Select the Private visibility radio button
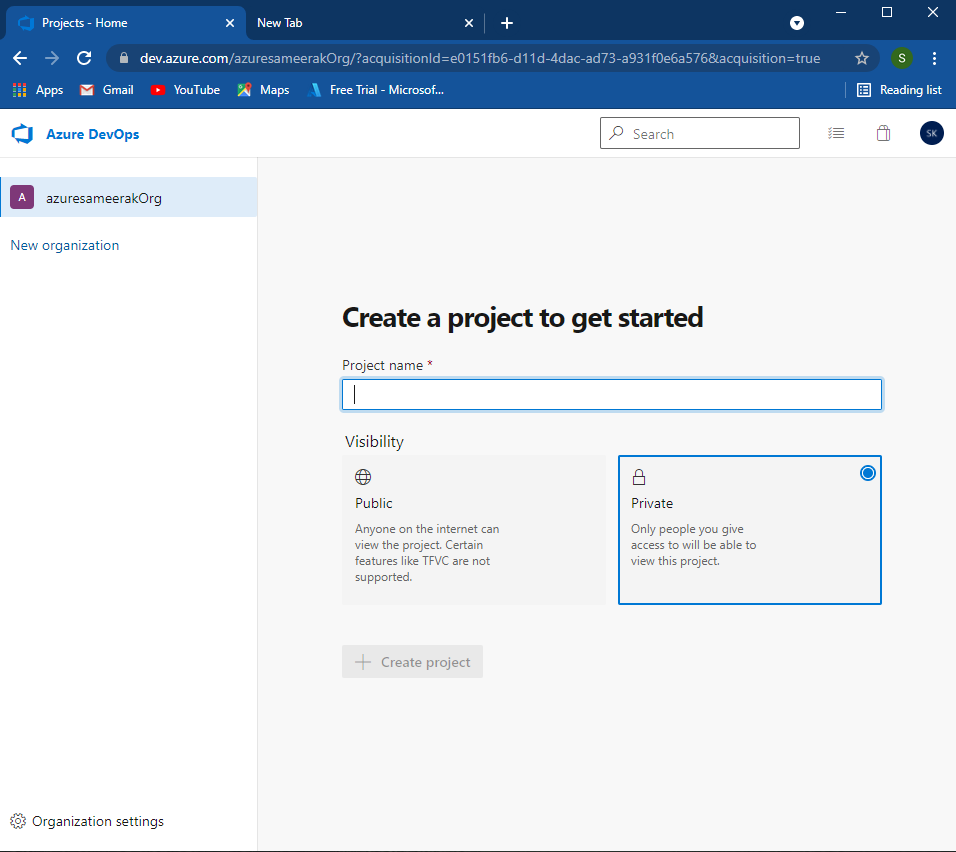Viewport: 956px width, 852px height. pos(867,472)
